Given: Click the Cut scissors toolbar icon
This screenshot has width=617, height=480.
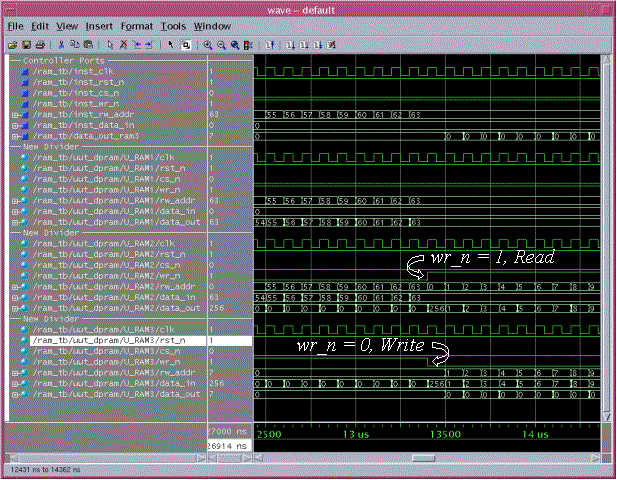Looking at the screenshot, I should [61, 45].
